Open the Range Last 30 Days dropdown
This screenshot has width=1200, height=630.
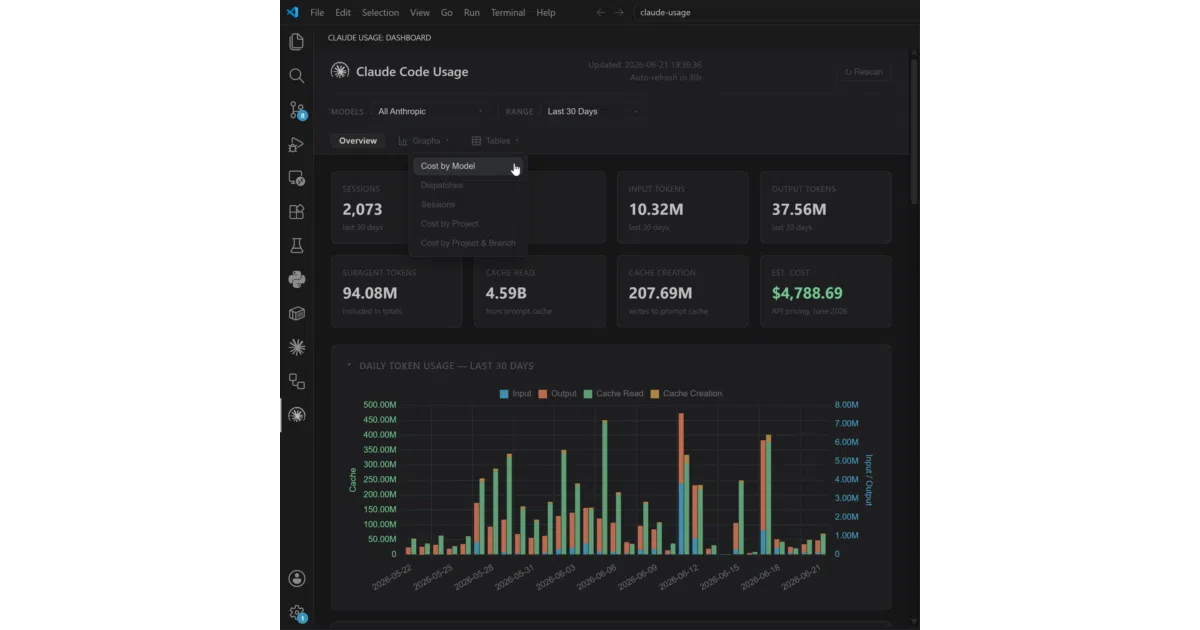point(592,112)
